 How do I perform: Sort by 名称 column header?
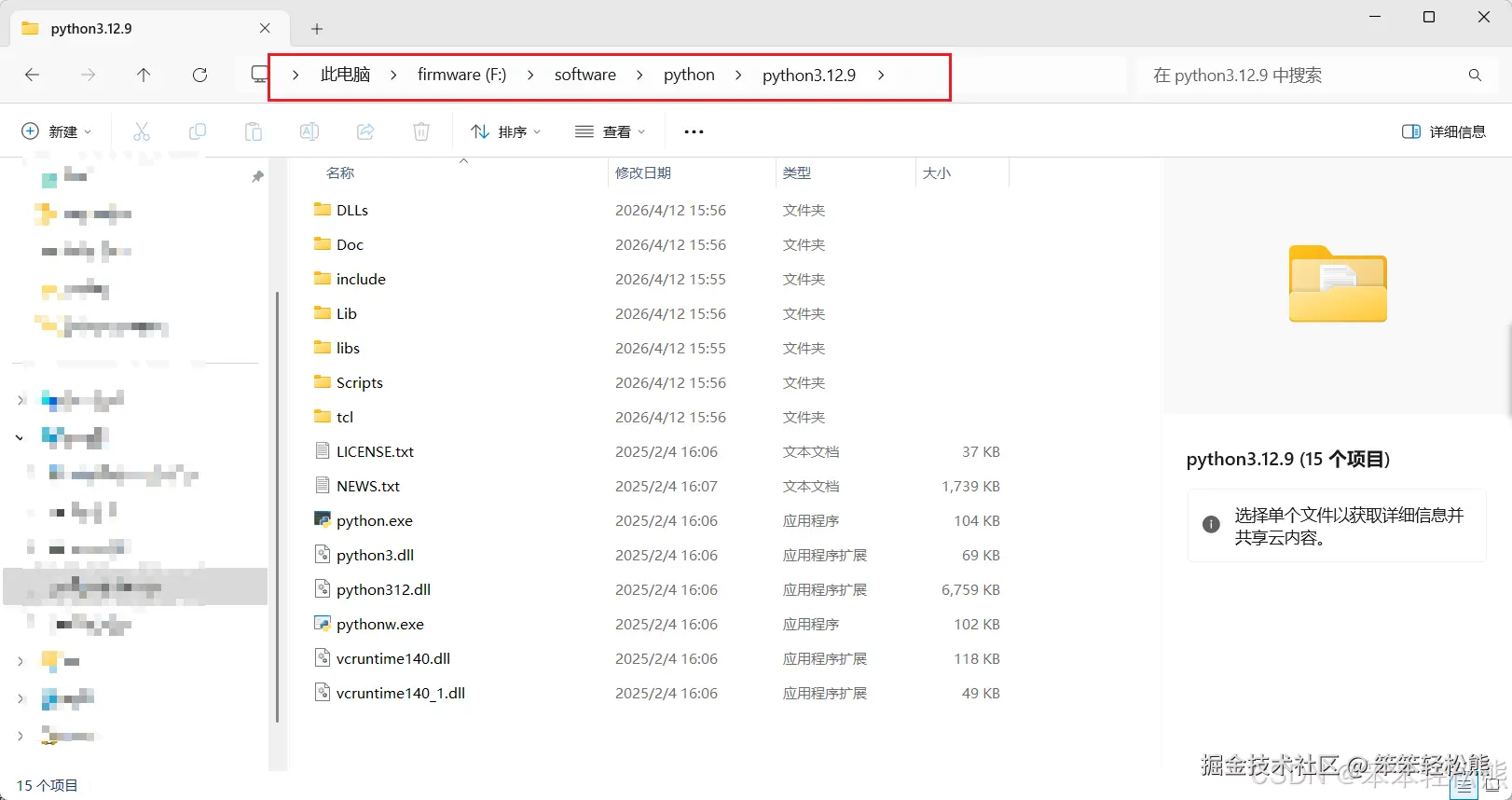pyautogui.click(x=339, y=172)
